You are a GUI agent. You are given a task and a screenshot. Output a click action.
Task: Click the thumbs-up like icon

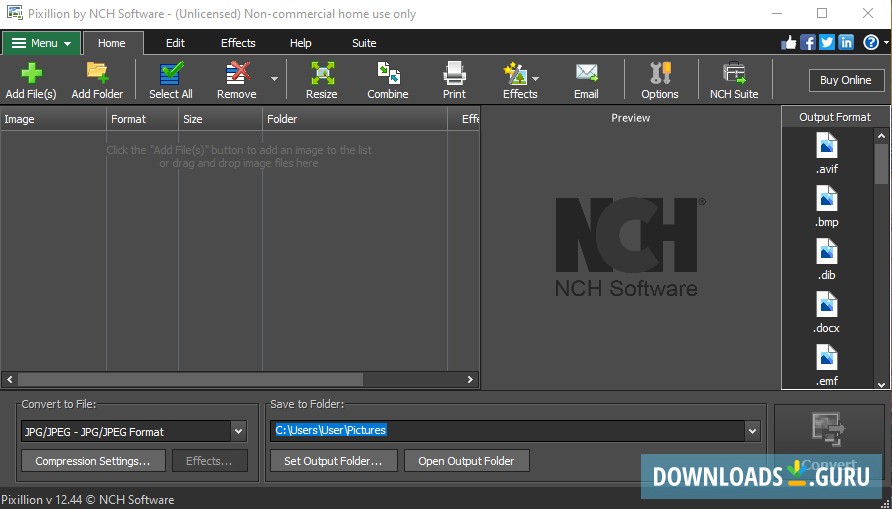(x=788, y=43)
